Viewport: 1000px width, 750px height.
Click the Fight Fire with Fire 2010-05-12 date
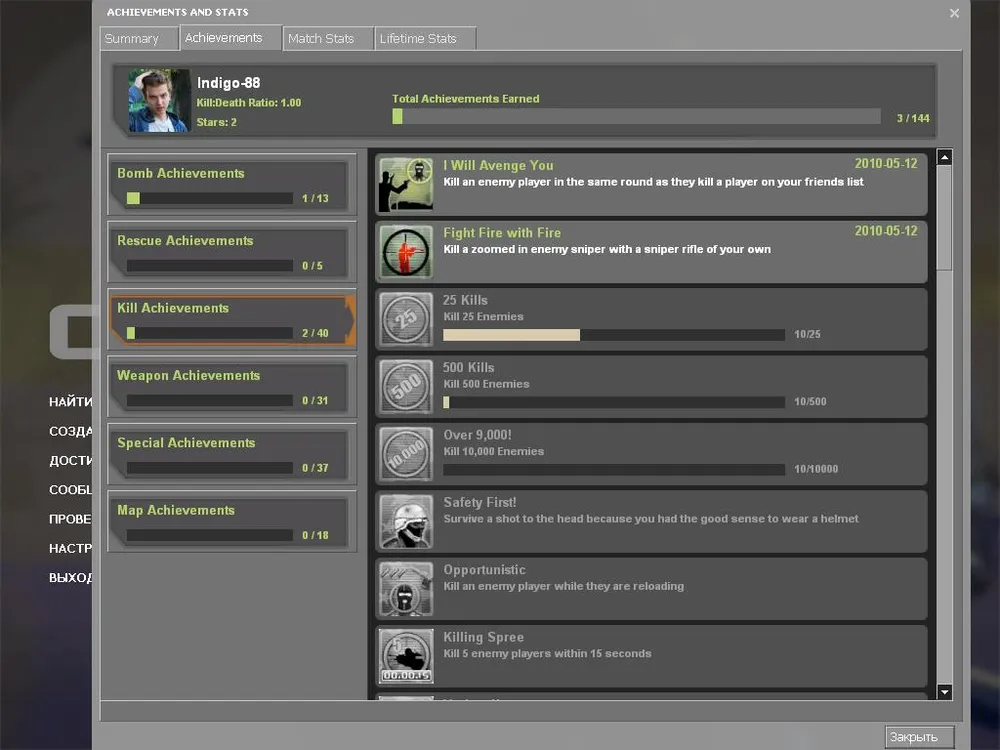[x=886, y=231]
